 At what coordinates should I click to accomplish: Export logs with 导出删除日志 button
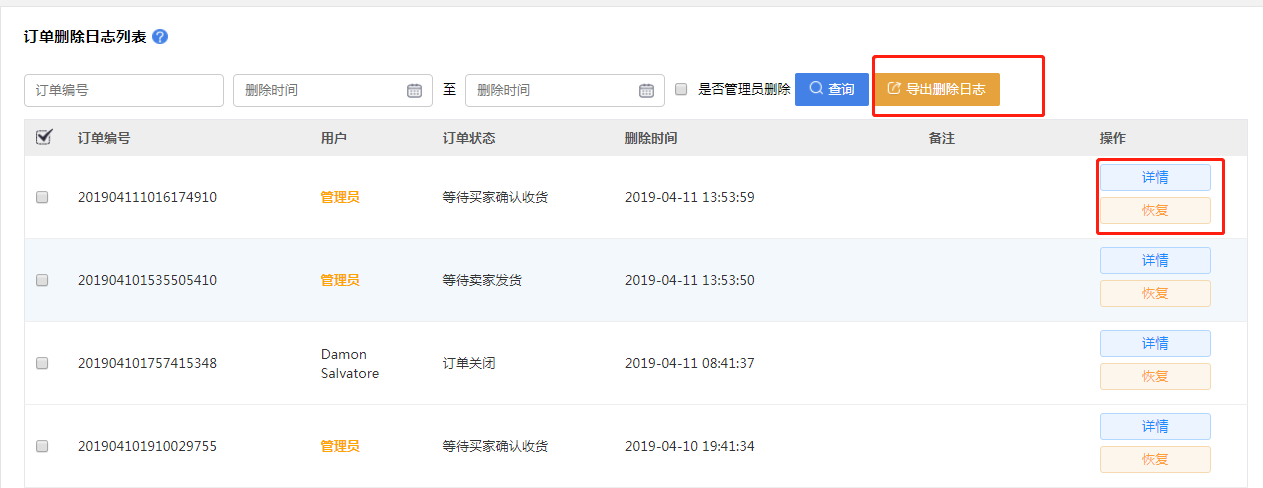[x=937, y=89]
